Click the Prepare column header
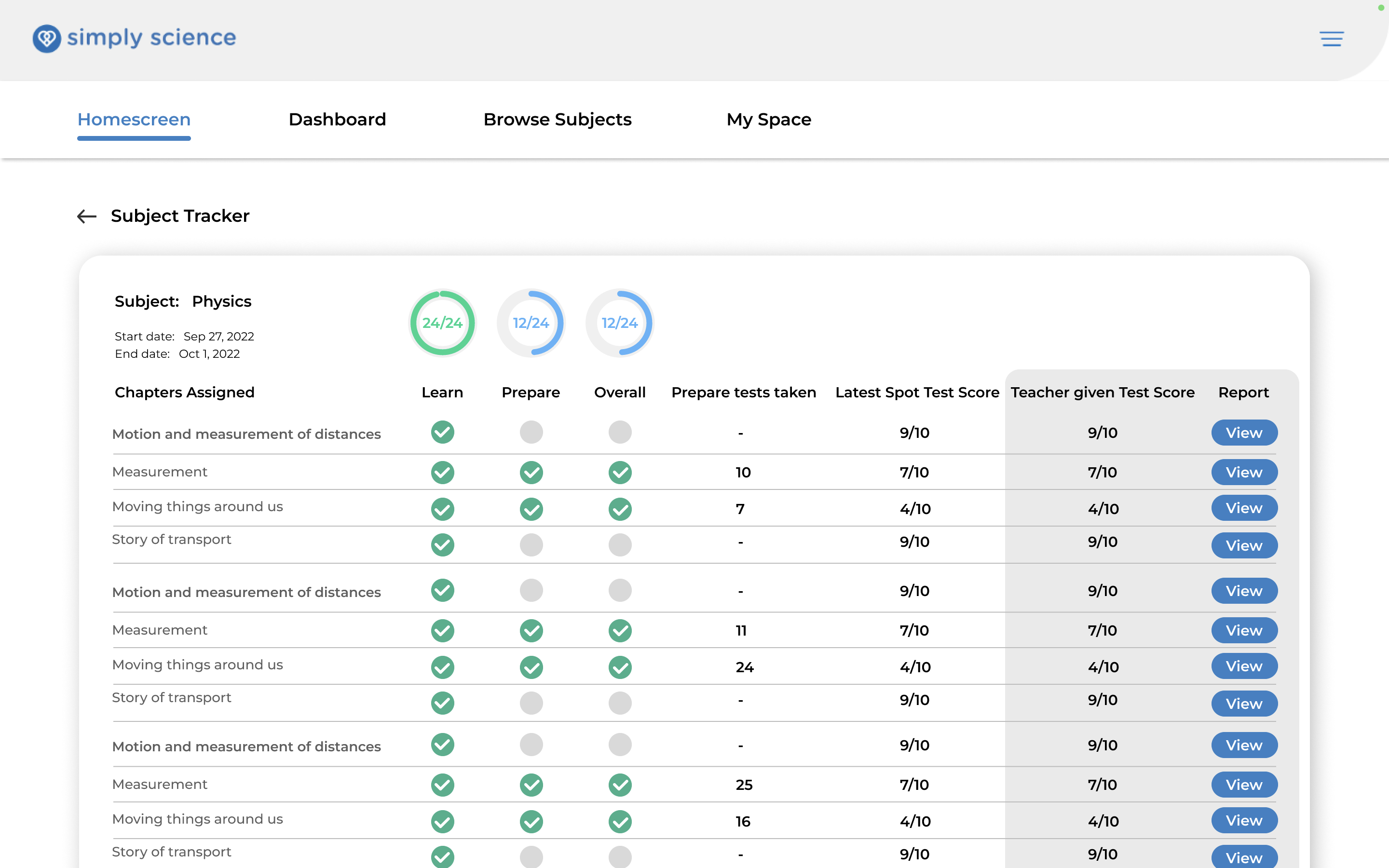1389x868 pixels. click(531, 392)
